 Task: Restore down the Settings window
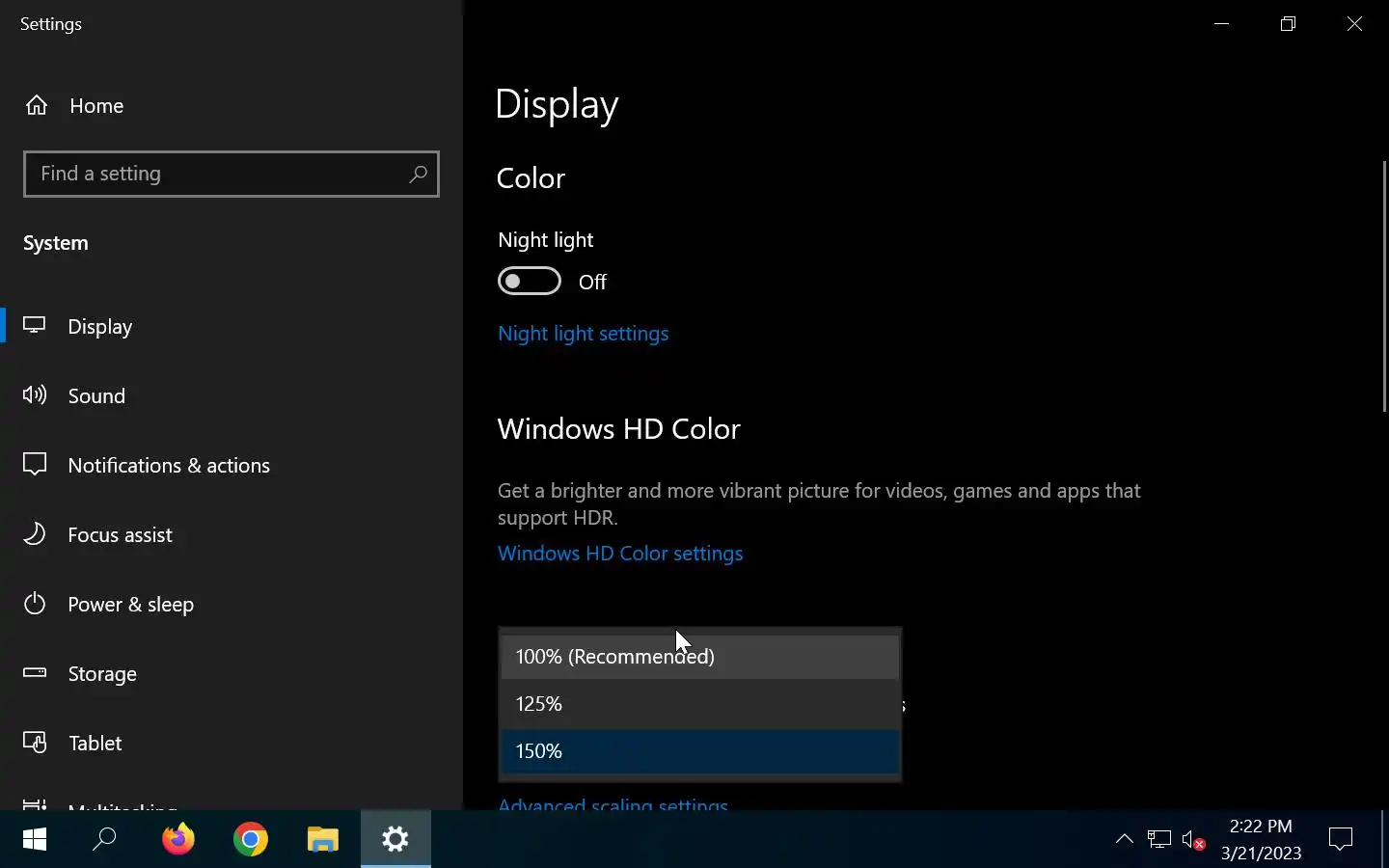[x=1288, y=24]
